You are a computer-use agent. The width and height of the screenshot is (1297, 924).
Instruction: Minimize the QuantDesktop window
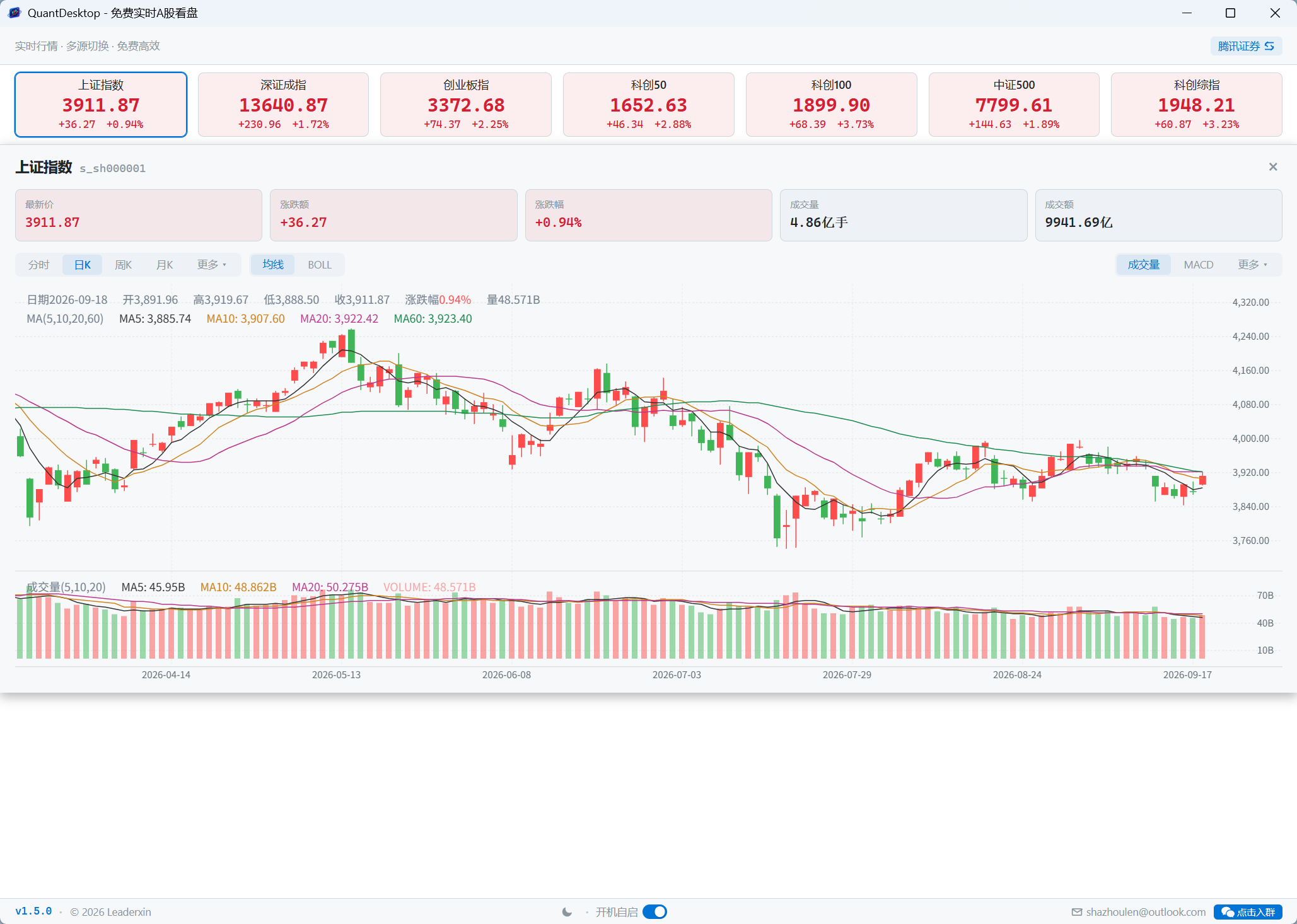pyautogui.click(x=1187, y=13)
